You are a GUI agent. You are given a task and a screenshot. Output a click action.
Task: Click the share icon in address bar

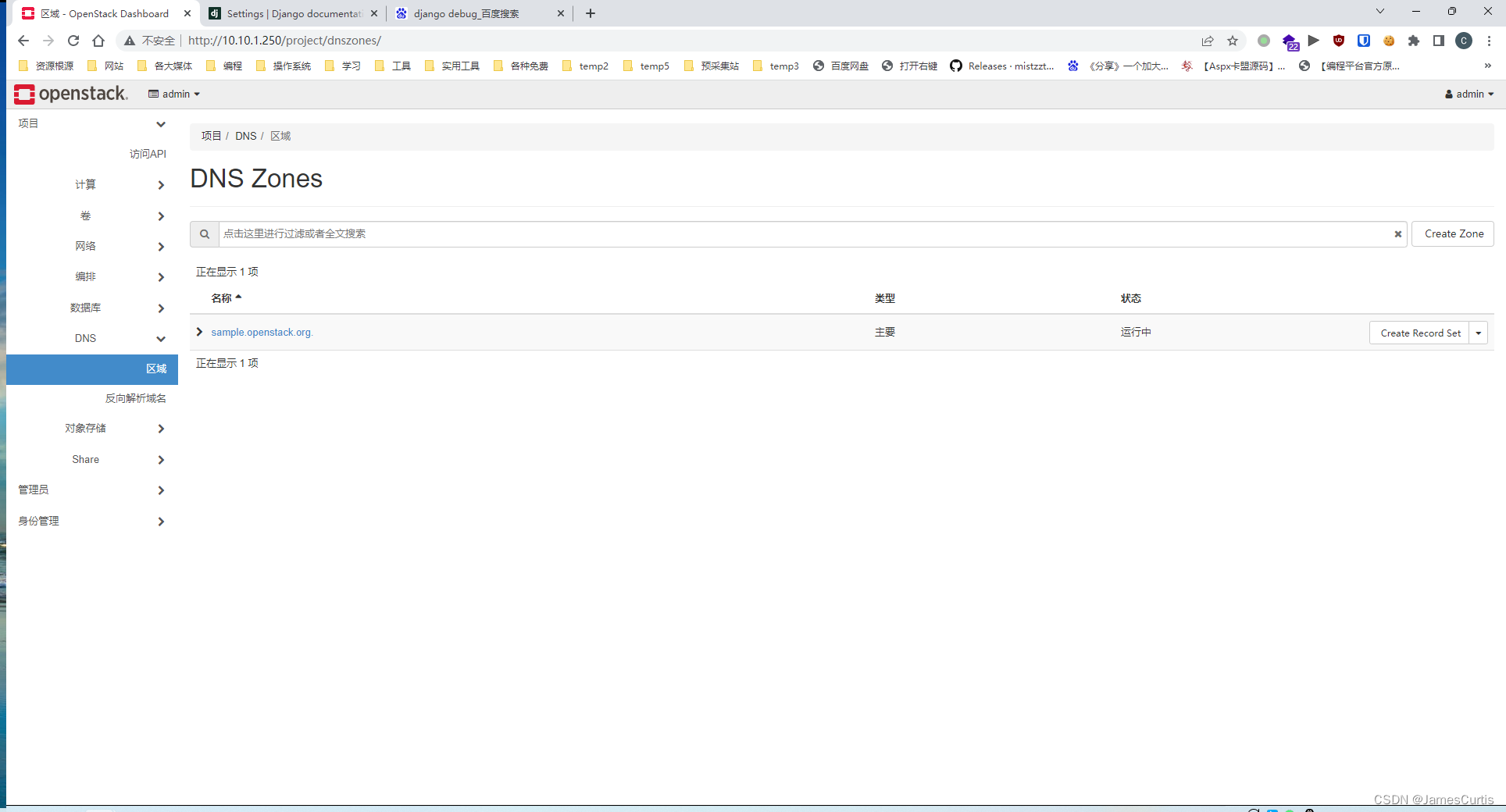coord(1208,41)
